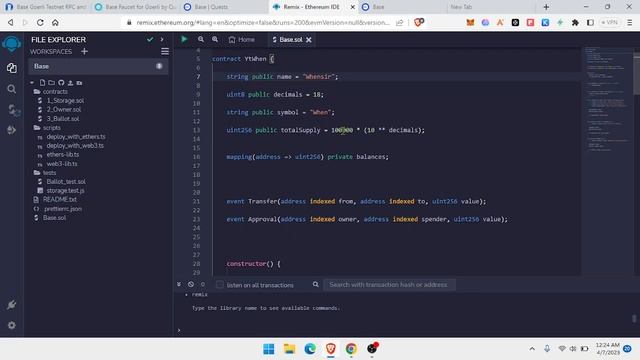Click the publish to GitHub gist icon
The width and height of the screenshot is (640, 360).
click(61, 83)
